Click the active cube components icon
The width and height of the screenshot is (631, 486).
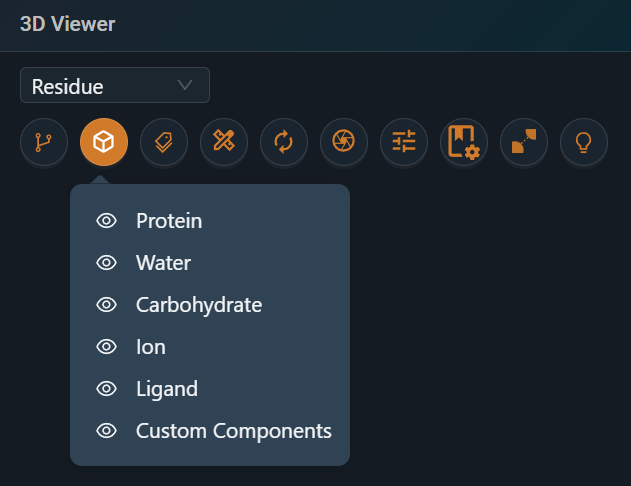click(104, 143)
